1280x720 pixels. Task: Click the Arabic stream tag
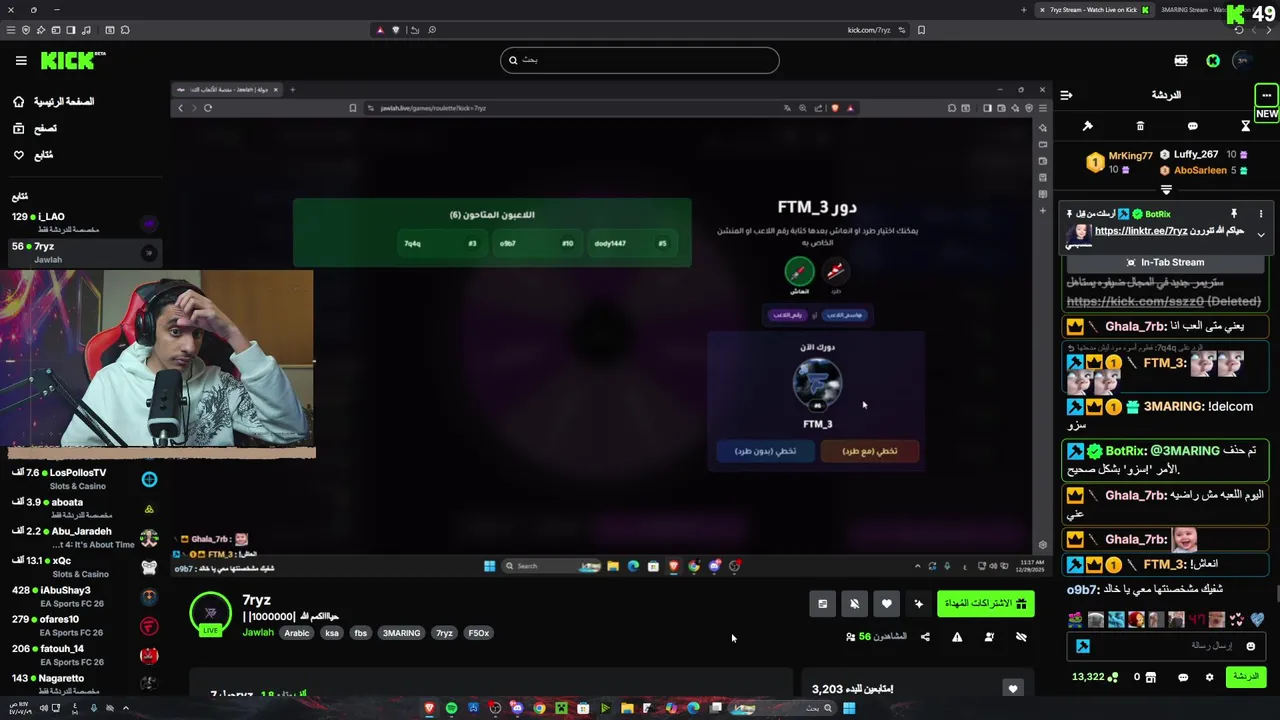(297, 633)
